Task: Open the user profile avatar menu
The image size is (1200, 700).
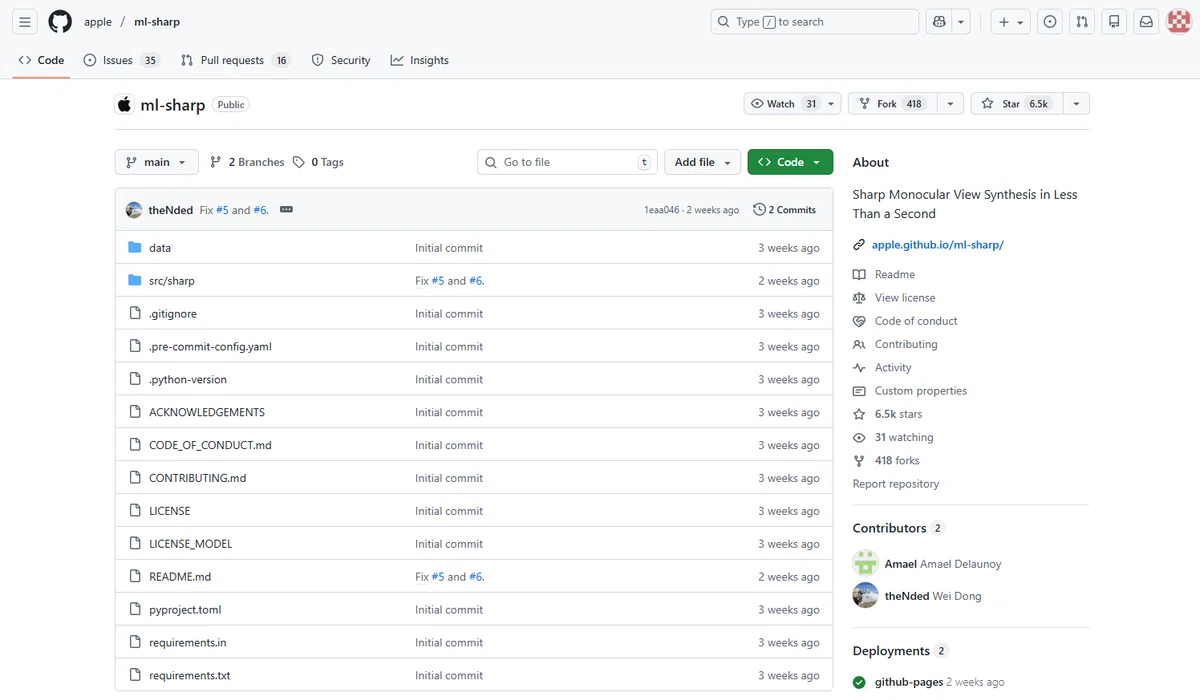Action: click(x=1179, y=21)
